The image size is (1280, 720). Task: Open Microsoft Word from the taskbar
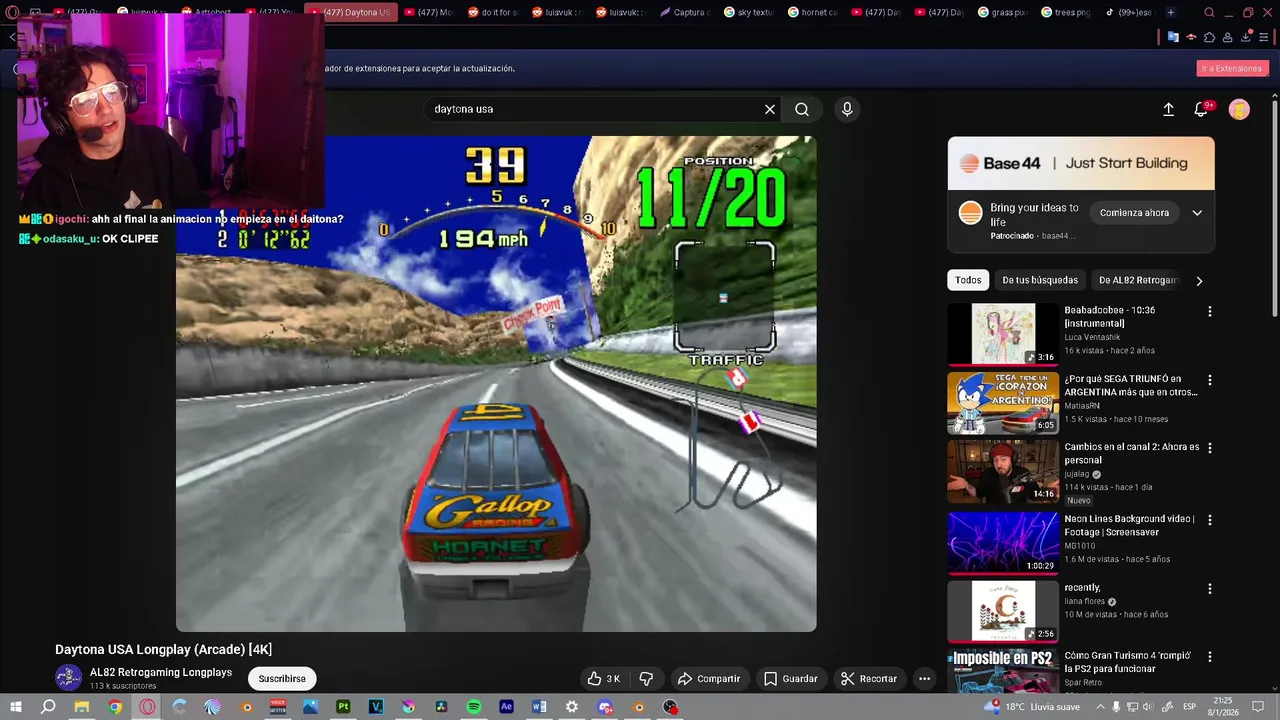click(539, 707)
